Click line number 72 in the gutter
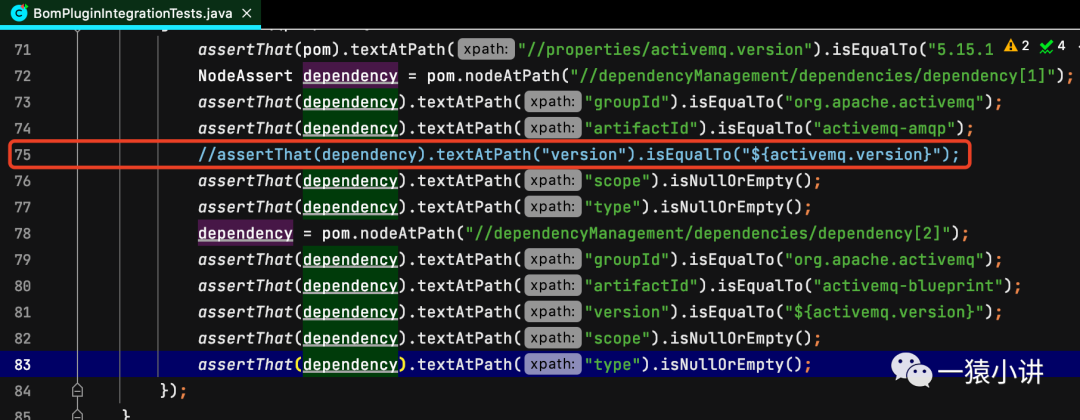1080x420 pixels. tap(22, 76)
